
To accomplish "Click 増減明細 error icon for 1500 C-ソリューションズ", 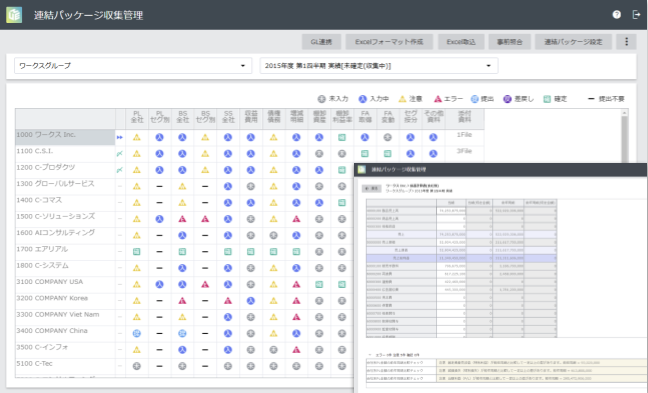I will tap(296, 219).
